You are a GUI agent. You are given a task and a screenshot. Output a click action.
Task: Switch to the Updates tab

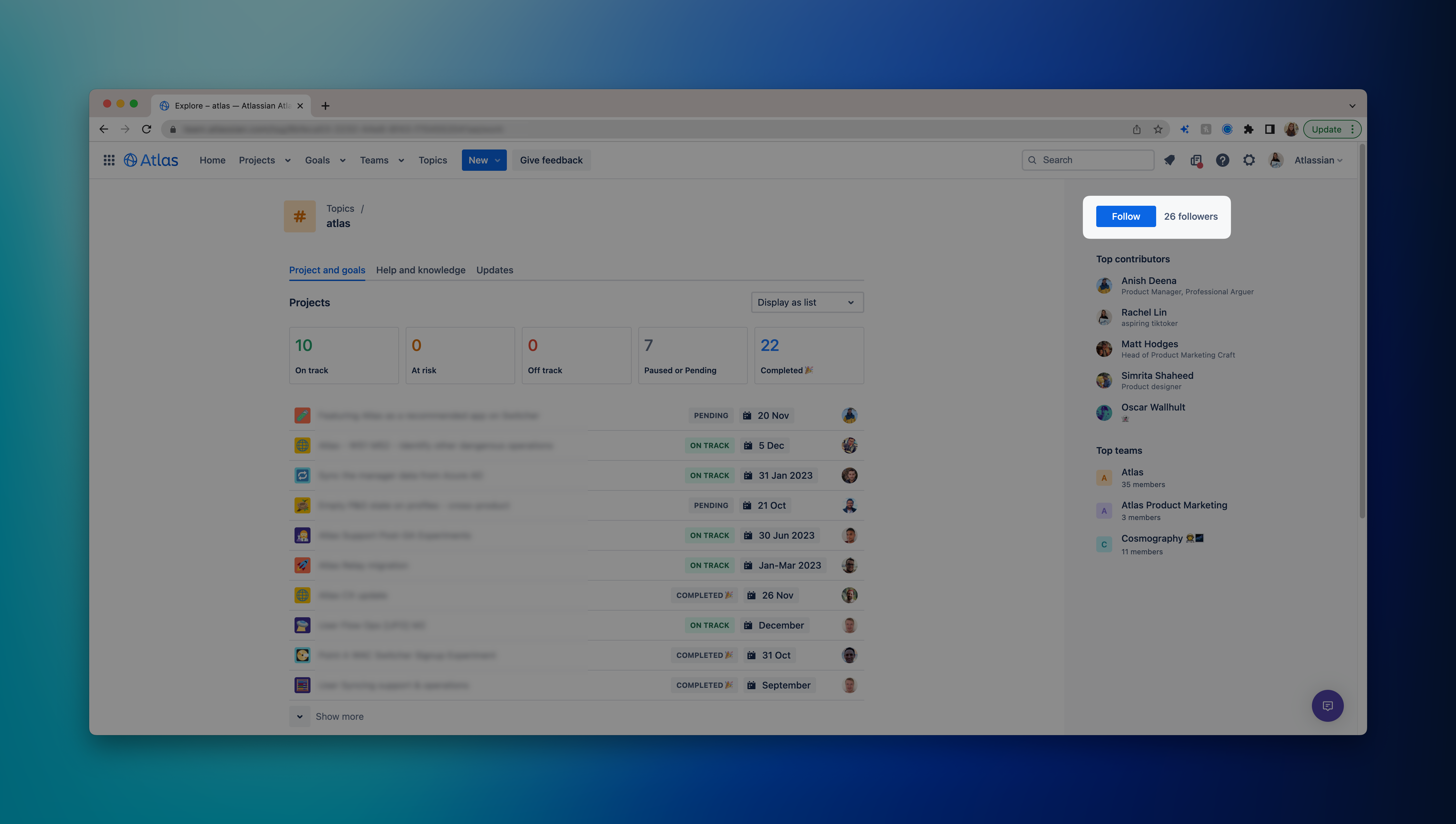495,270
